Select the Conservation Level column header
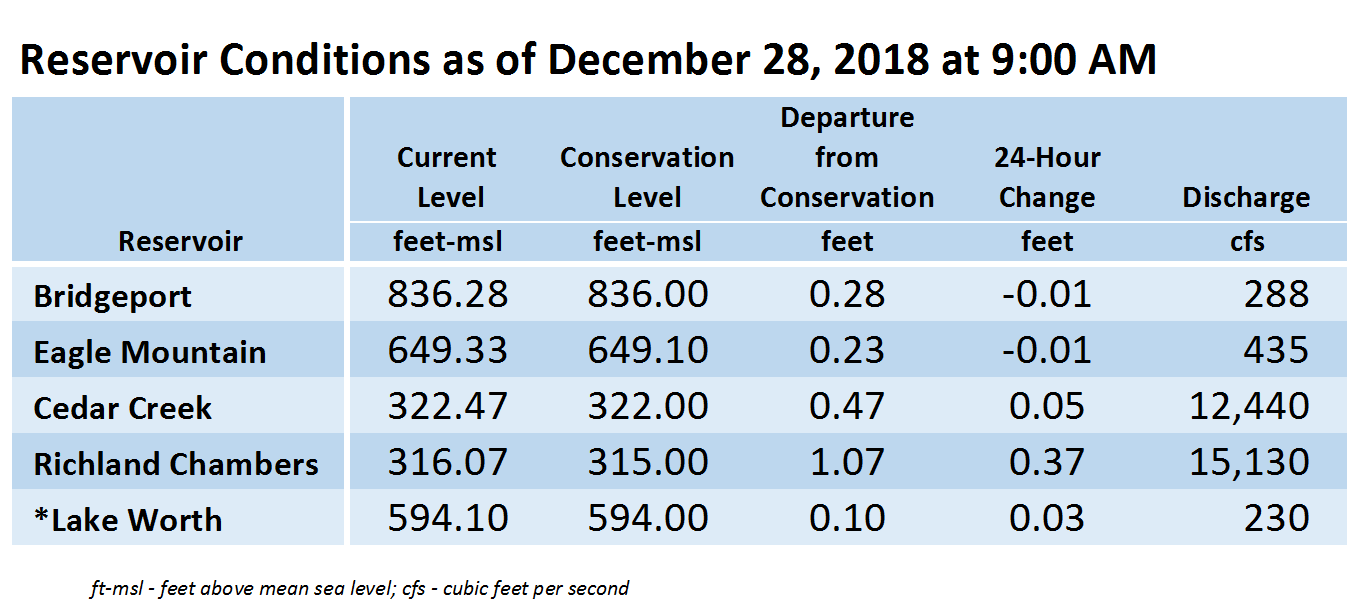 [x=647, y=177]
